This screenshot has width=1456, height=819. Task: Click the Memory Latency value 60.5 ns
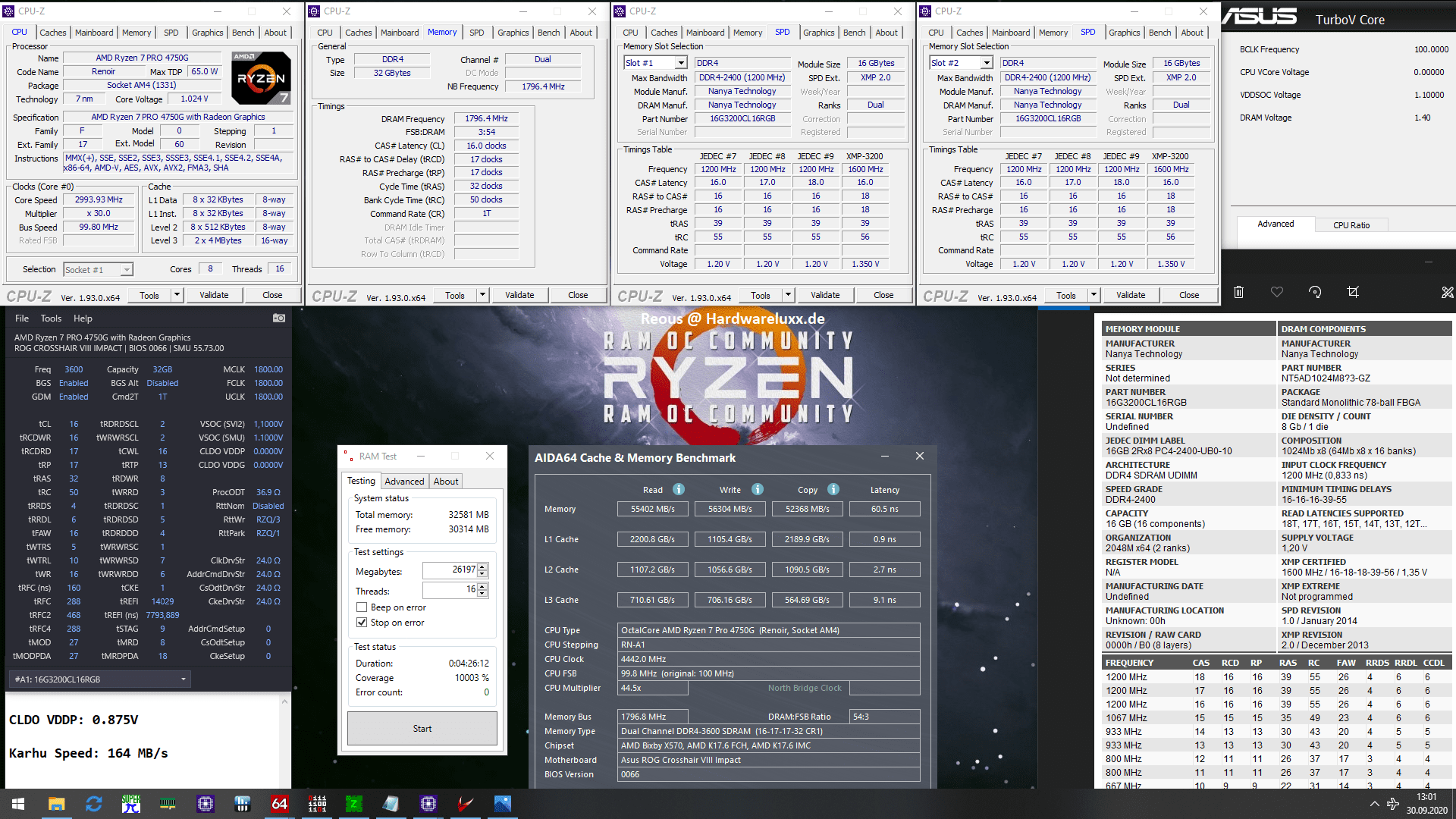coord(884,509)
